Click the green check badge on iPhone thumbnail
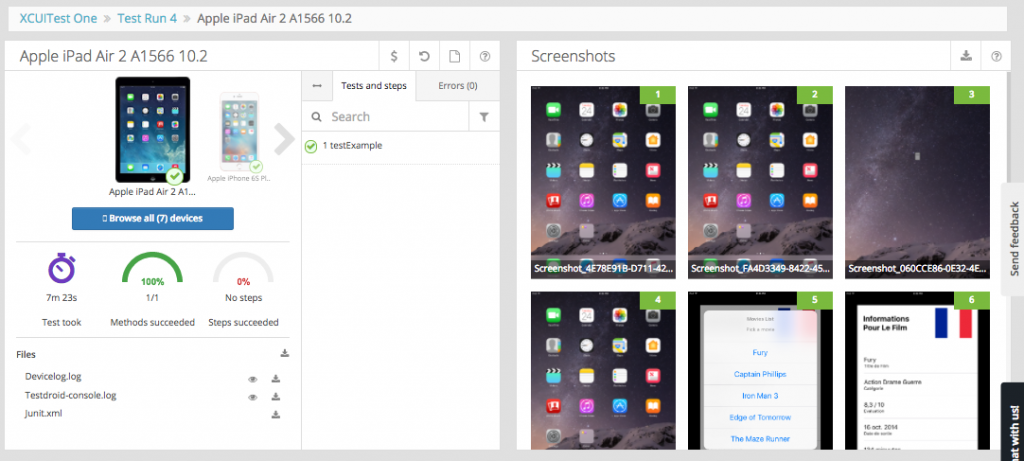The width and height of the screenshot is (1024, 461). 256,167
